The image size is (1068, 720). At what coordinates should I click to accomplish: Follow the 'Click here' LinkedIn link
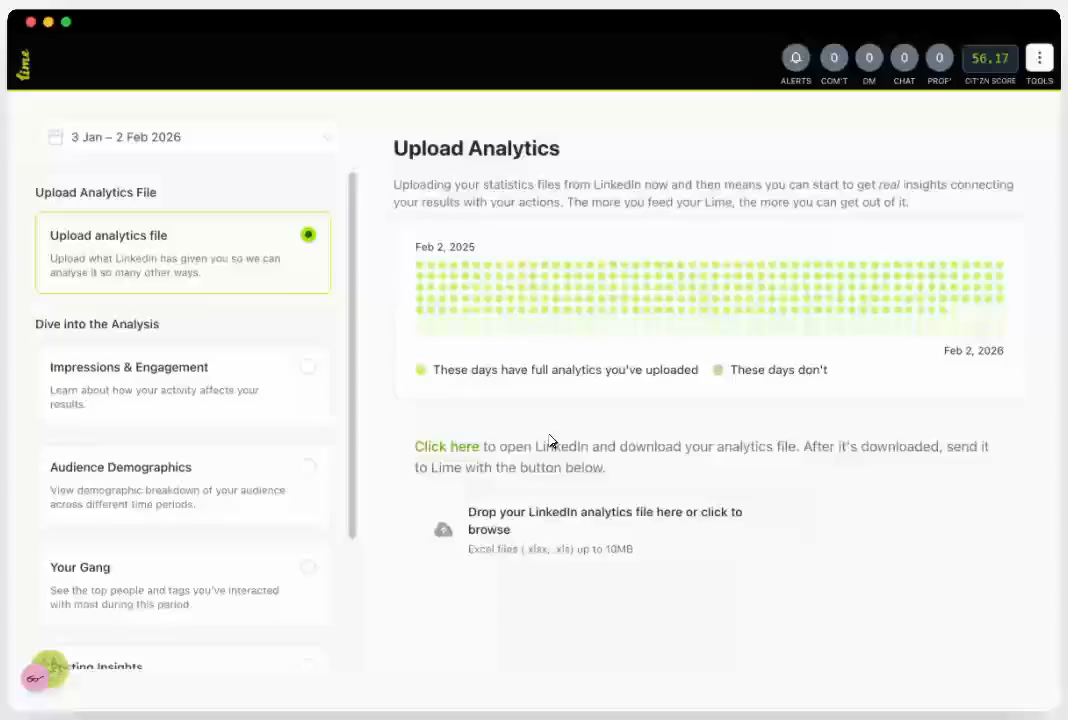click(x=447, y=447)
